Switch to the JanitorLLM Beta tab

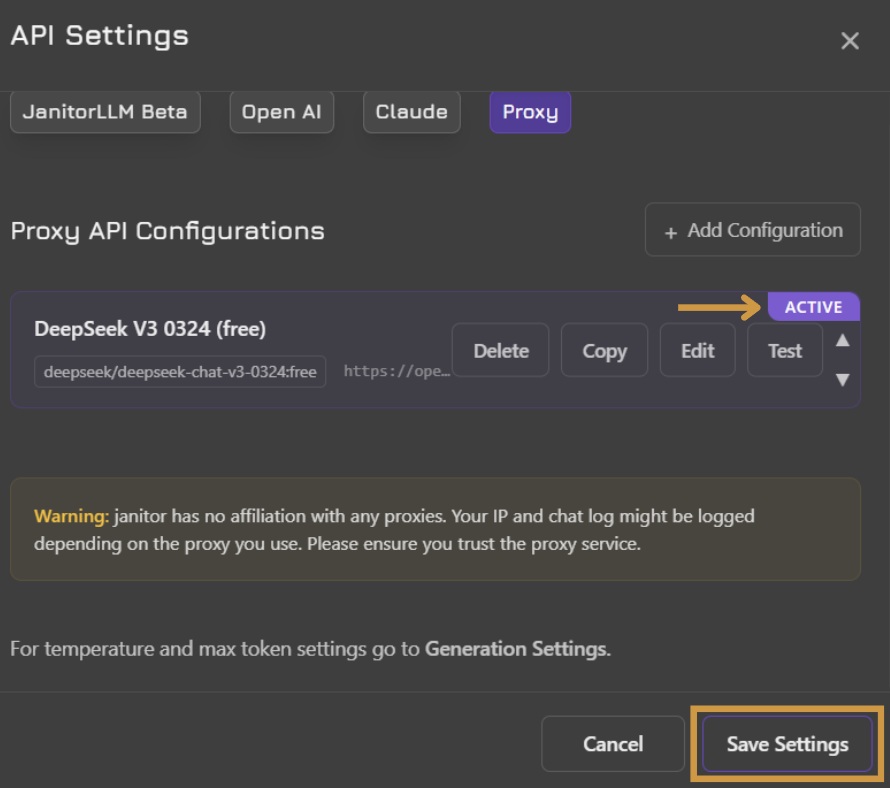coord(105,112)
